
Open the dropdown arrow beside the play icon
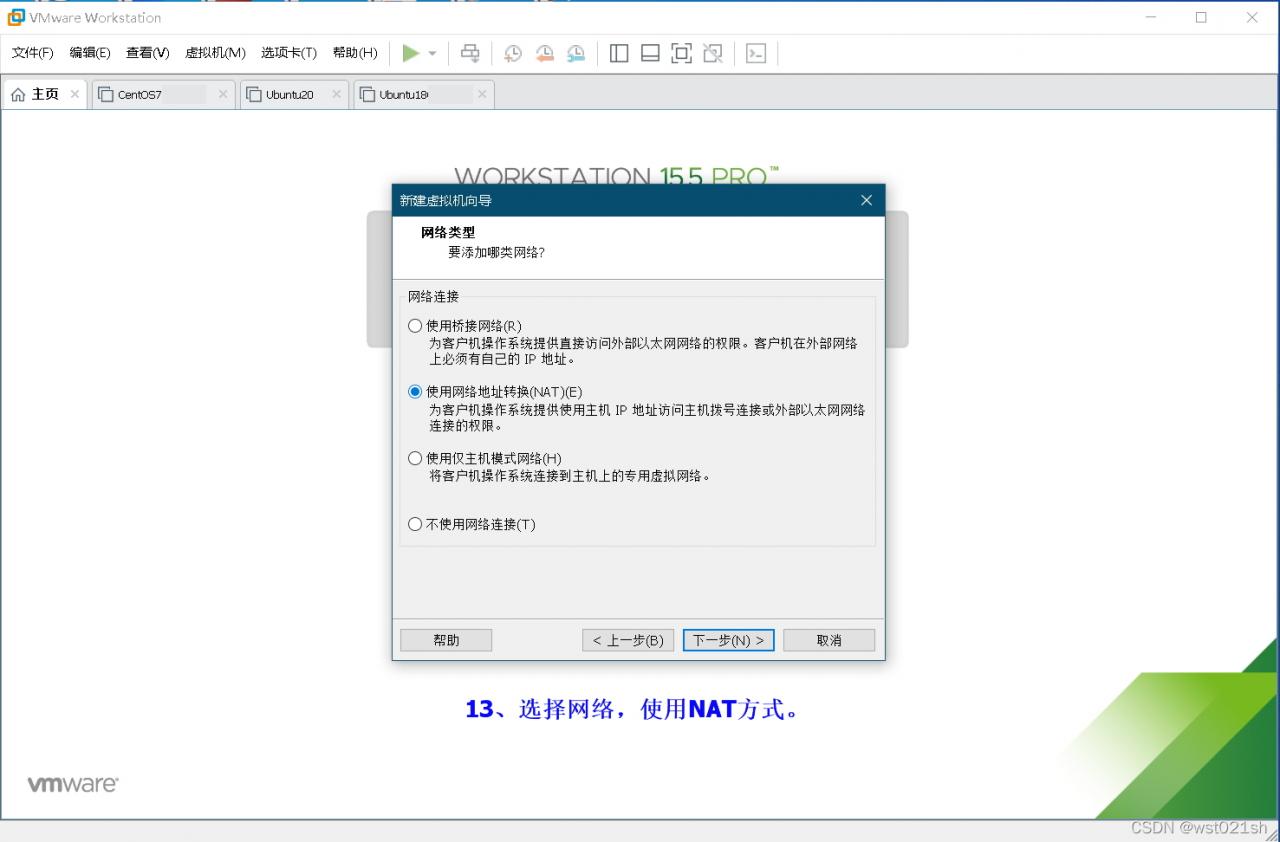[x=432, y=53]
